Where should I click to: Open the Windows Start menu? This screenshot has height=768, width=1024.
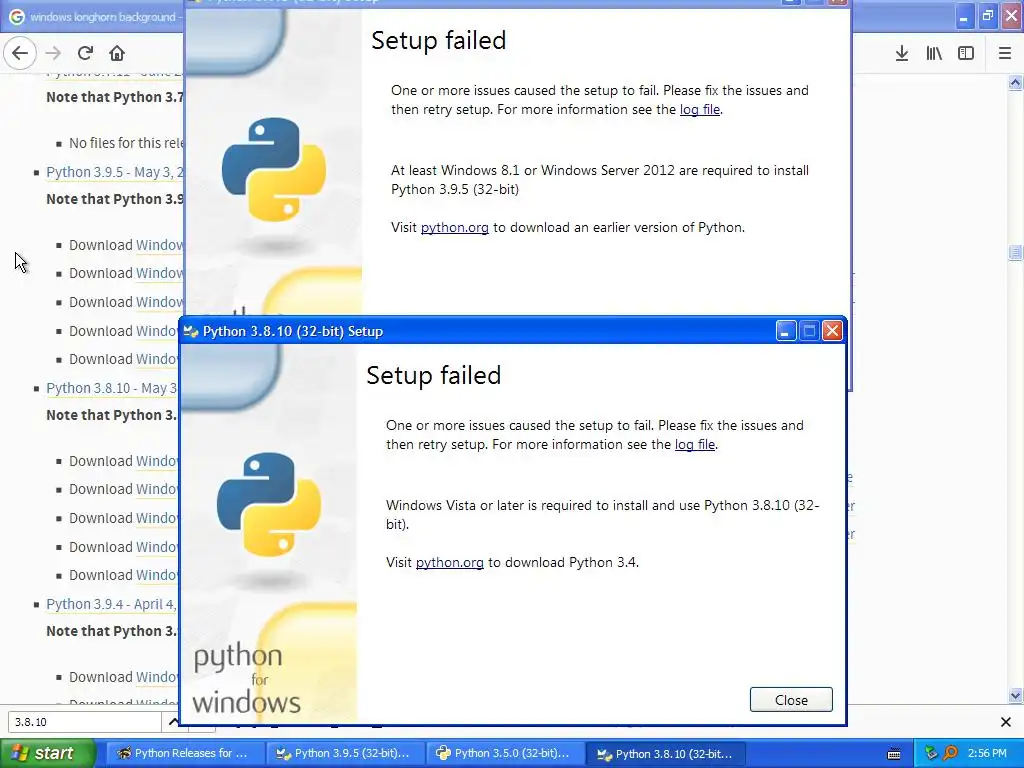pos(47,753)
